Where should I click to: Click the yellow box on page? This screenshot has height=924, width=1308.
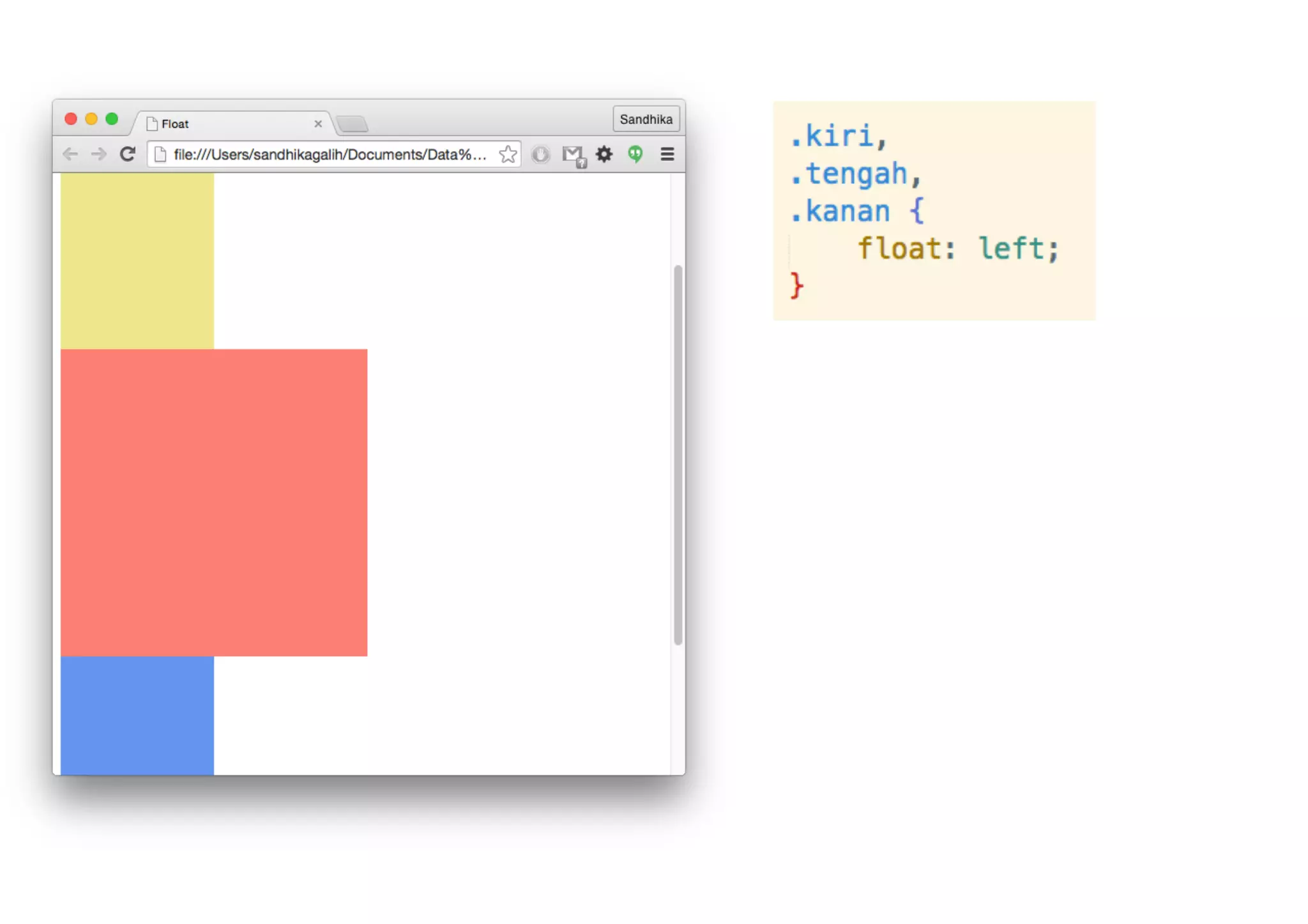coord(137,261)
